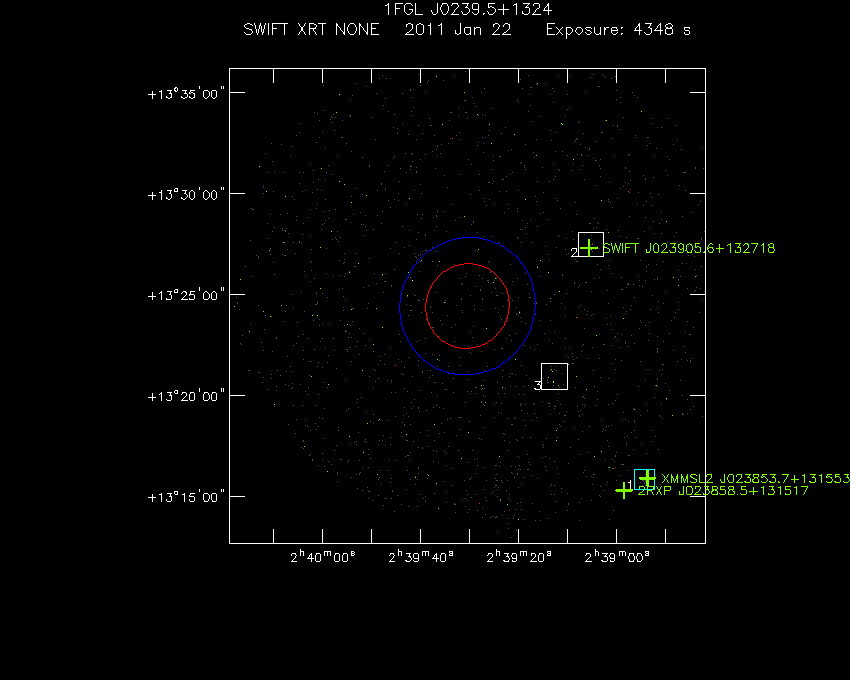Click the right ascension label 2h40m00s

pos(323,557)
